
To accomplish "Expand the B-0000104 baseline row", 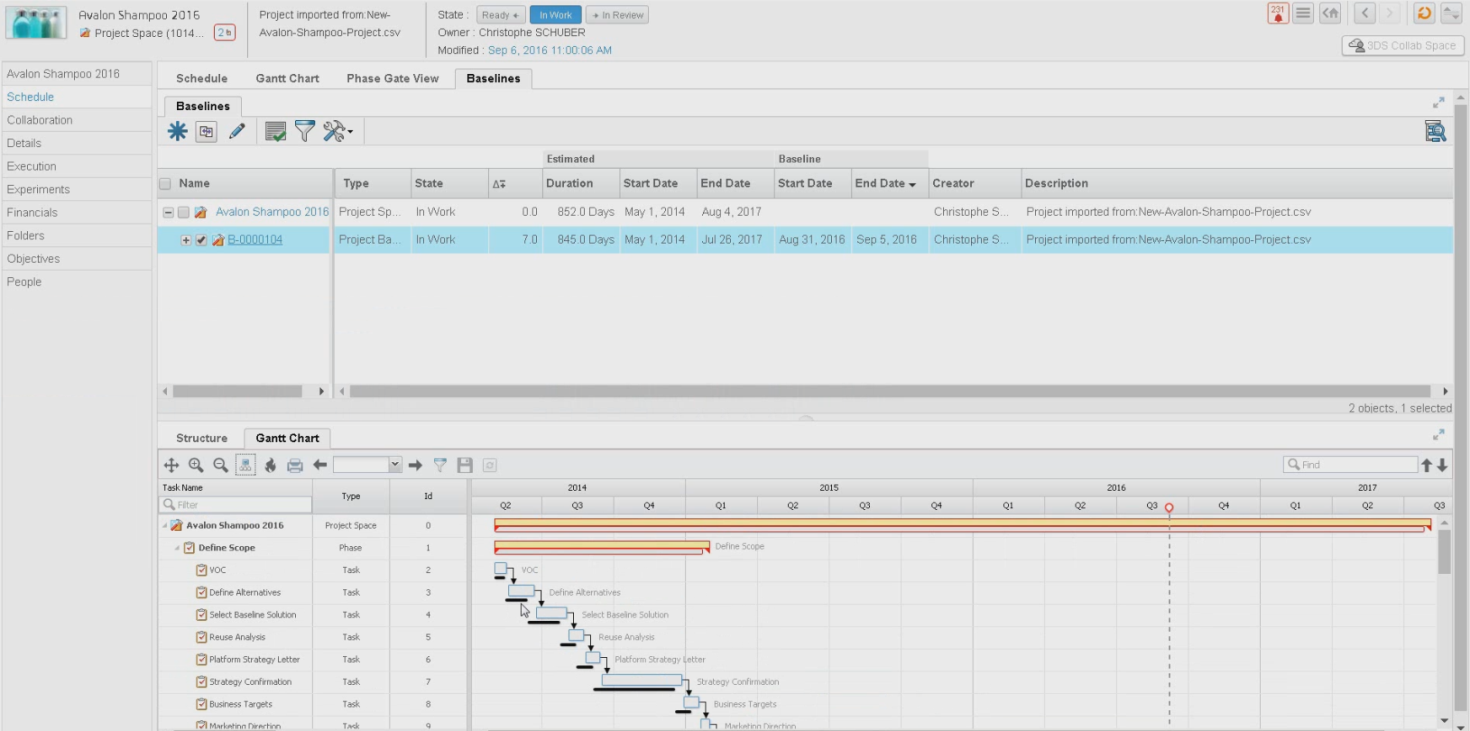I will (x=186, y=240).
